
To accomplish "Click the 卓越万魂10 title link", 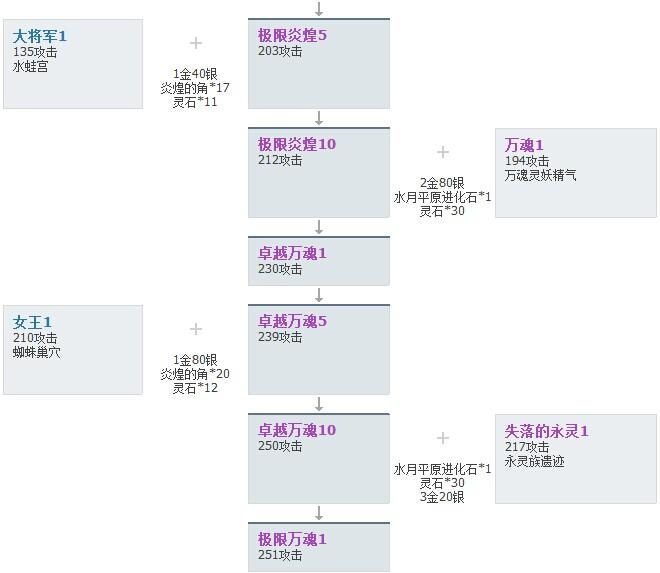I will [x=297, y=430].
